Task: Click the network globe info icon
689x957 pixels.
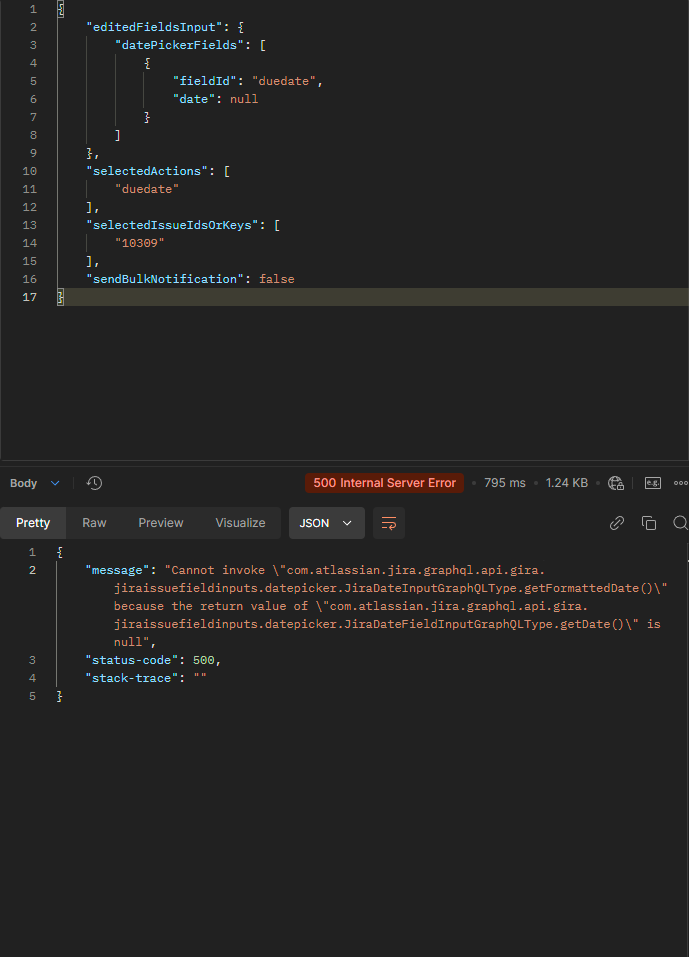Action: tap(616, 483)
